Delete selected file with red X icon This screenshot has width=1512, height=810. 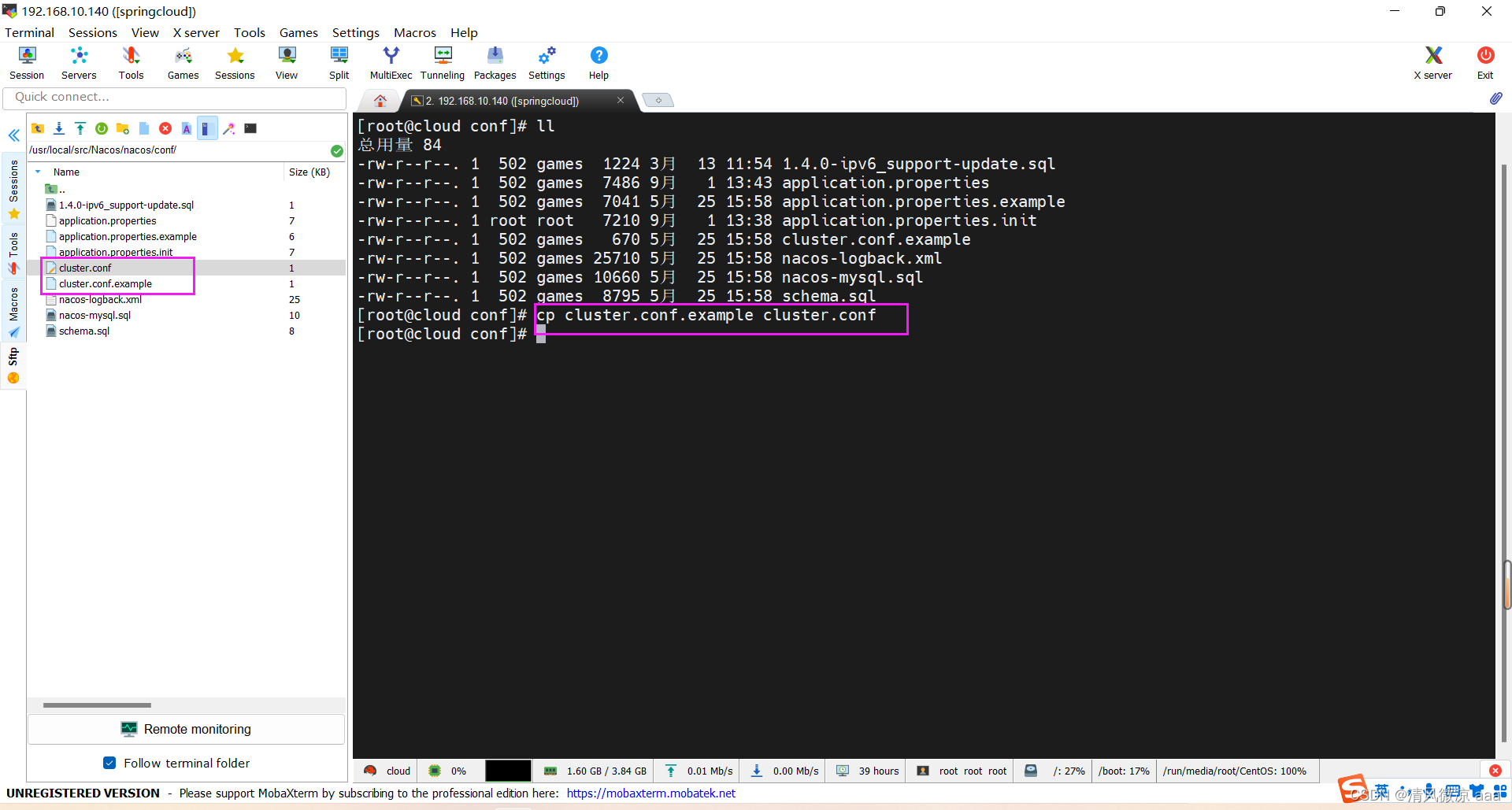pyautogui.click(x=165, y=128)
